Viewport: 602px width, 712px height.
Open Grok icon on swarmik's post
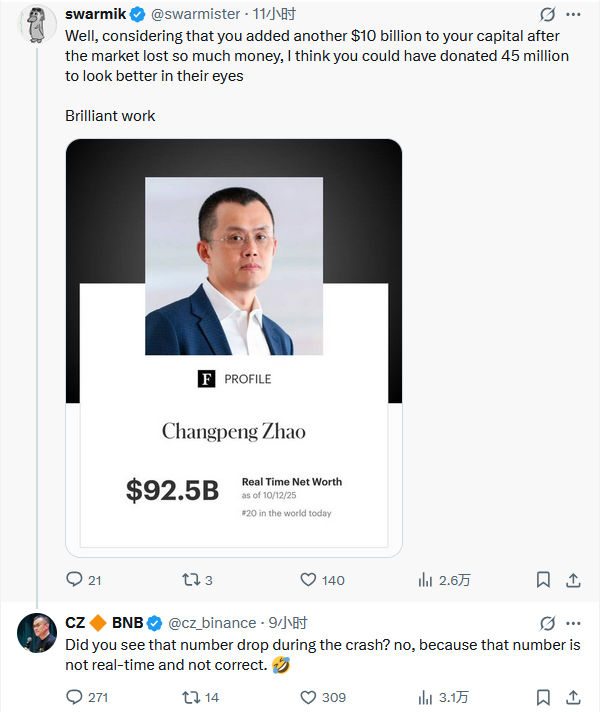point(547,15)
